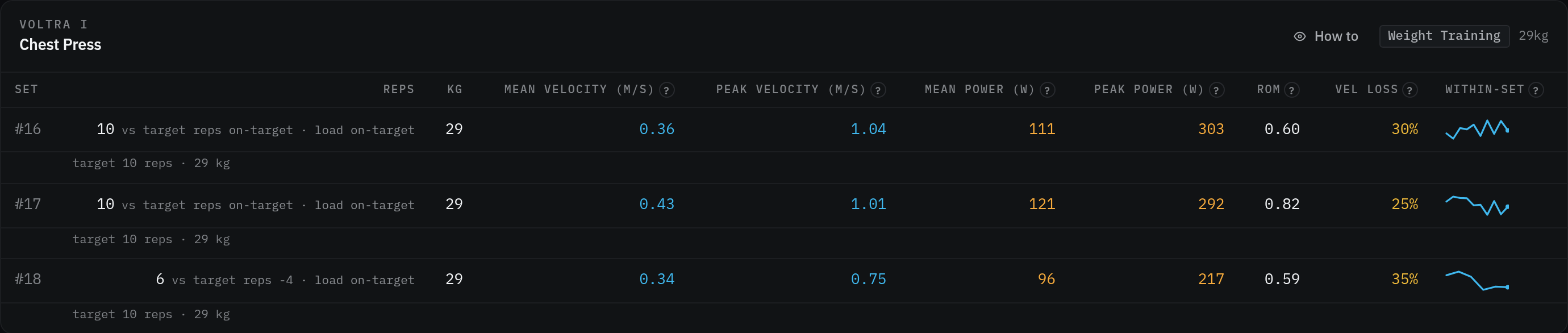Click the Within-Set help icon
1568x333 pixels.
[x=1536, y=91]
